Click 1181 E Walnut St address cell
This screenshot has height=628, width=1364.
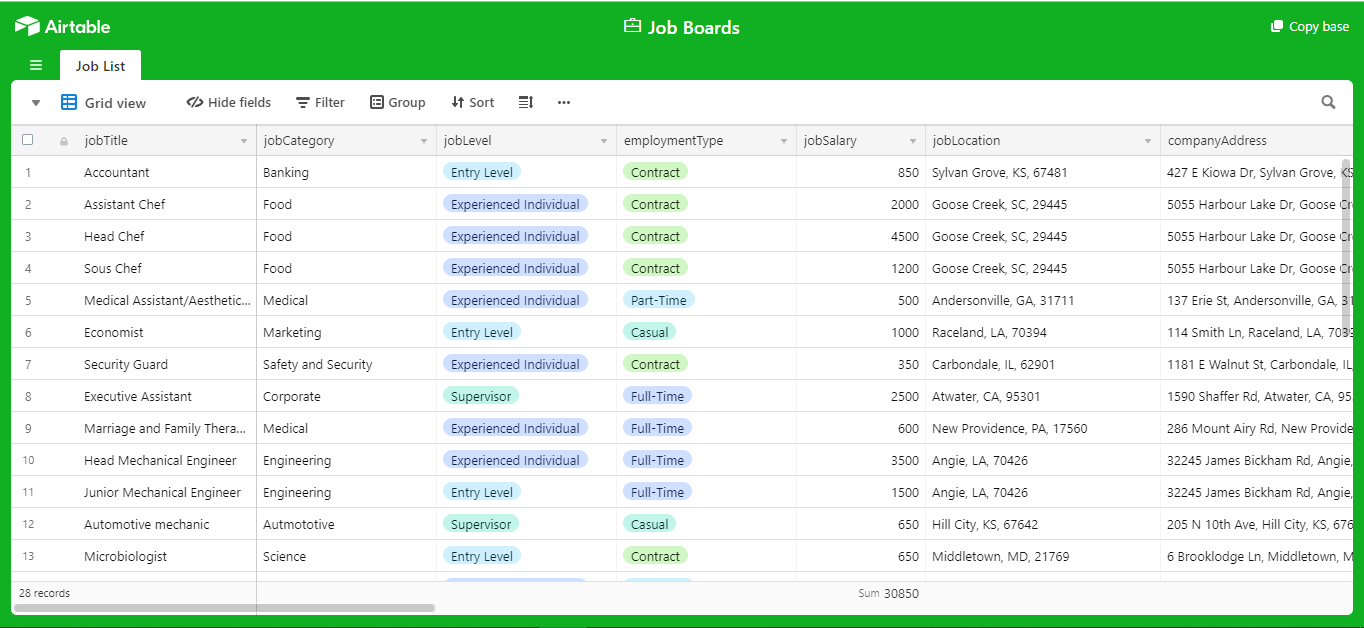(1256, 364)
